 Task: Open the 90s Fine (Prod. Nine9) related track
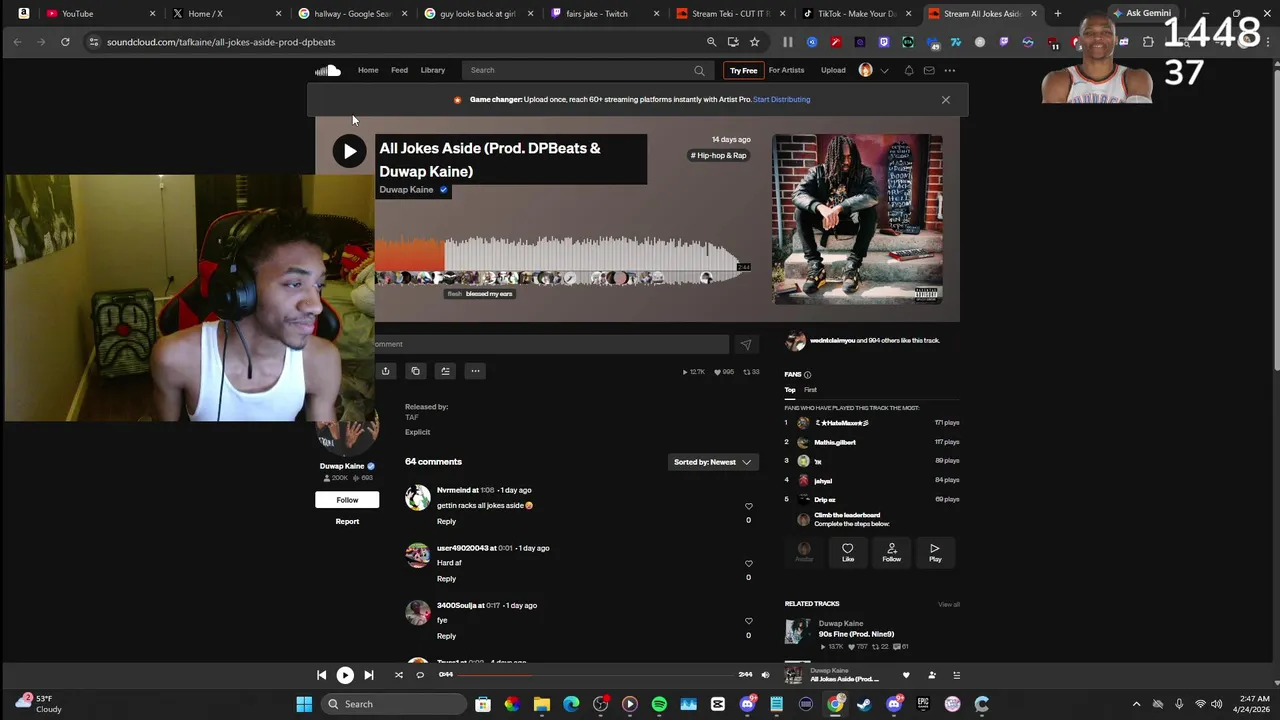tap(856, 634)
